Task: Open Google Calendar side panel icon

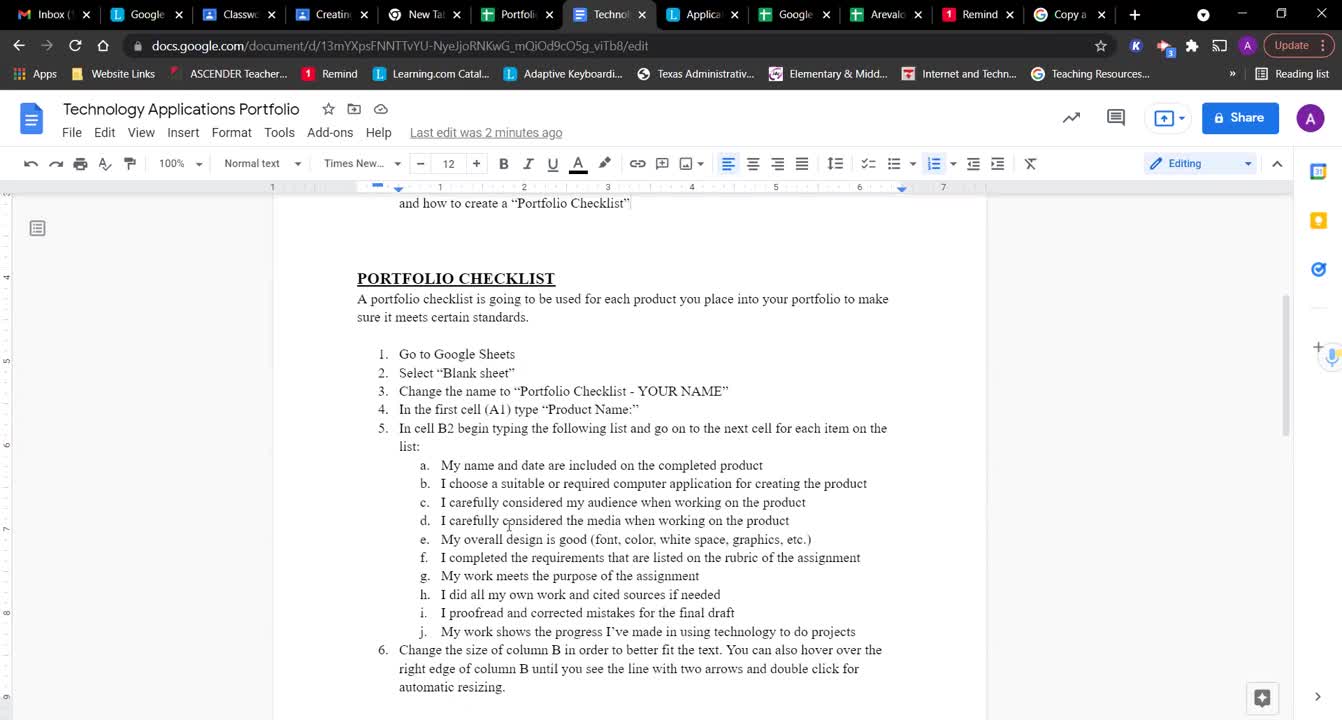Action: [1318, 172]
